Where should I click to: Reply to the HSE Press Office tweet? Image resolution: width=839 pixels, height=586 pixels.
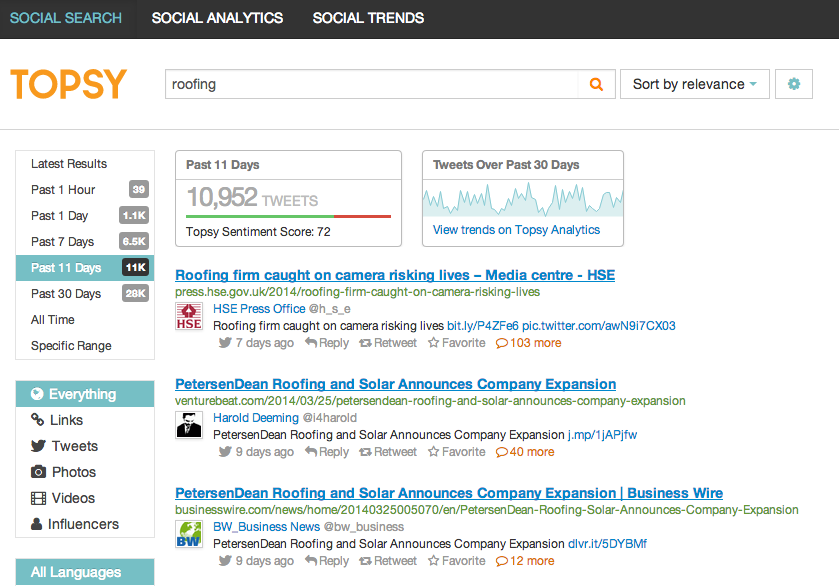327,343
